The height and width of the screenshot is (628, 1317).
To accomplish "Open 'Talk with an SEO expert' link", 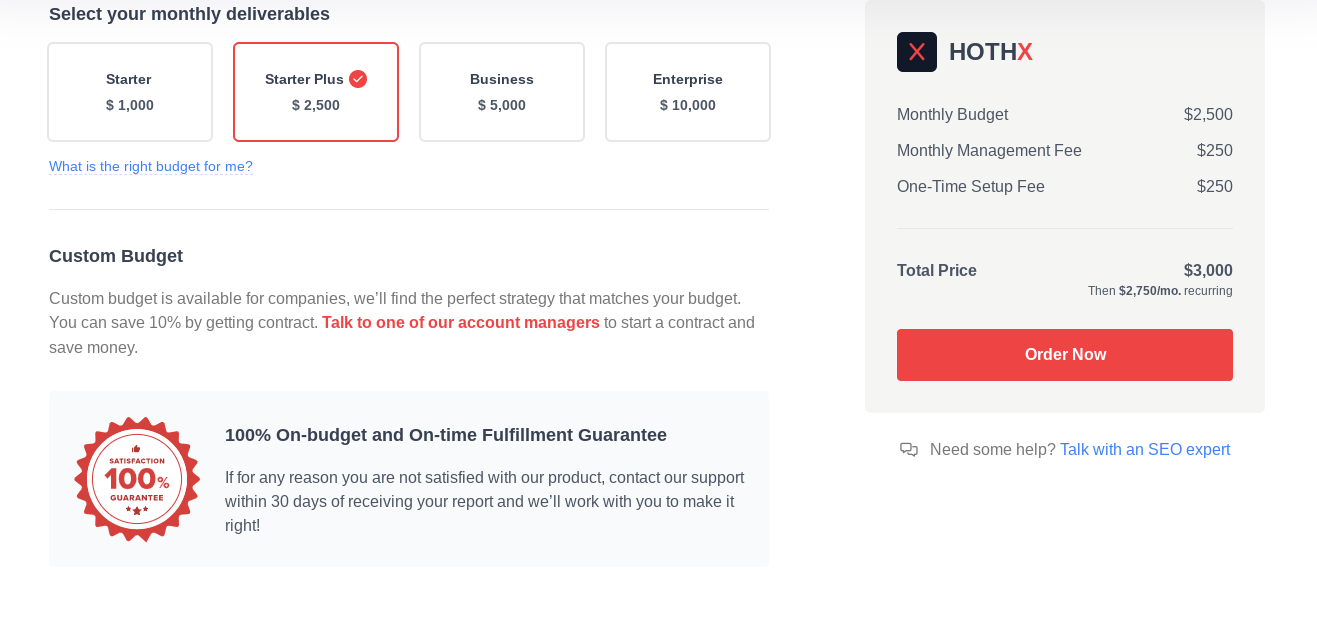I will [x=1145, y=450].
